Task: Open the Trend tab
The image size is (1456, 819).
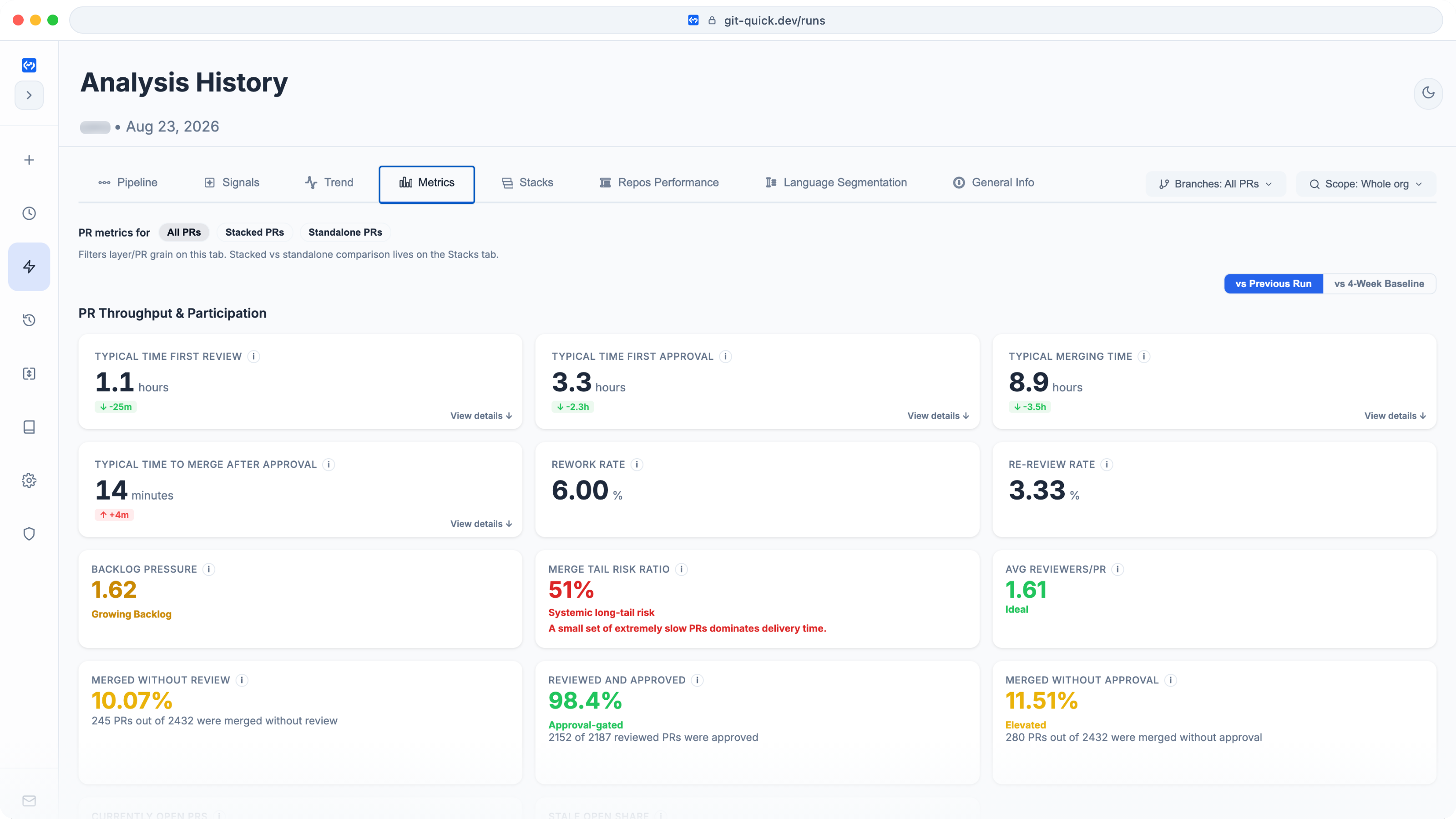Action: pos(329,182)
